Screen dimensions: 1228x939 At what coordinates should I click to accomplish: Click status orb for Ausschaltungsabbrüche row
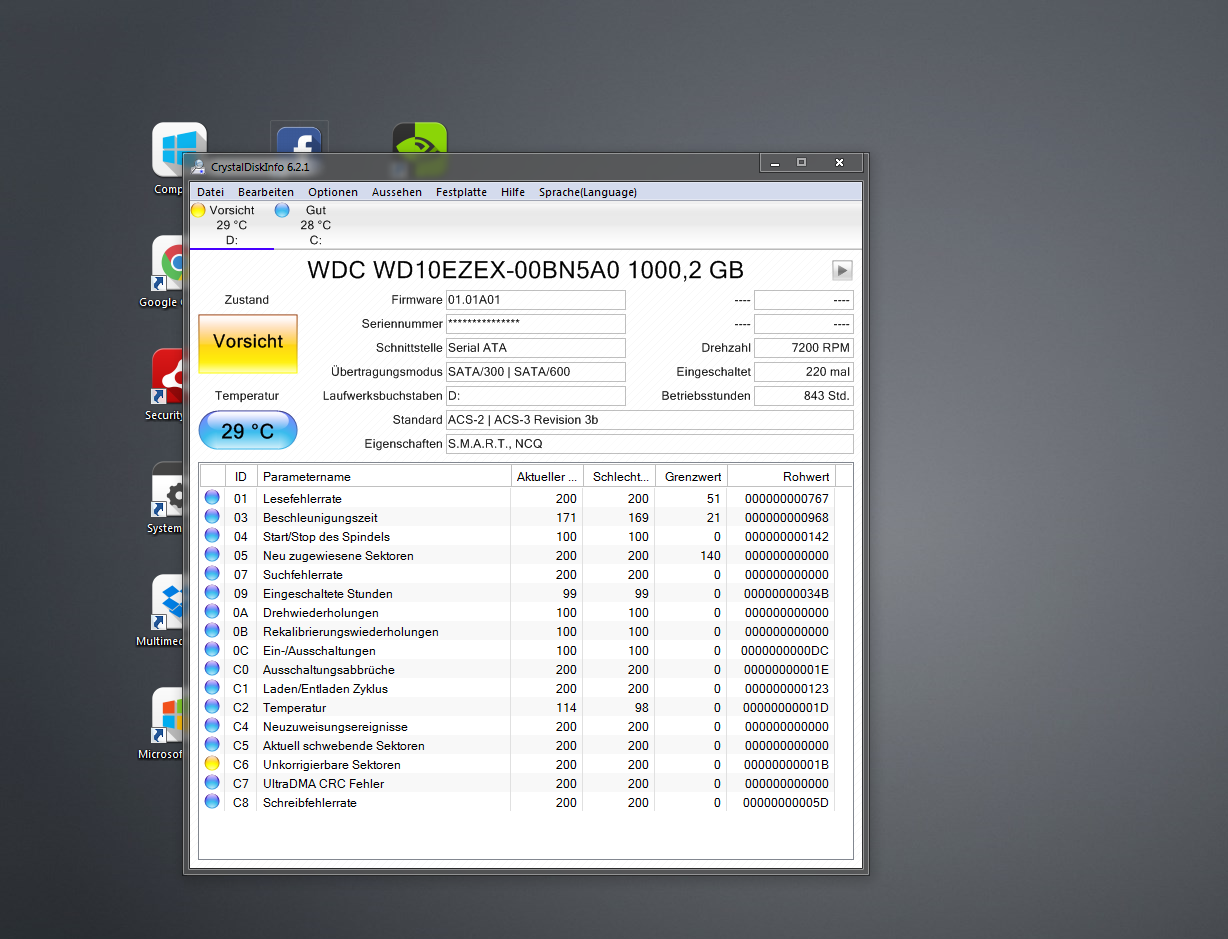(x=212, y=669)
